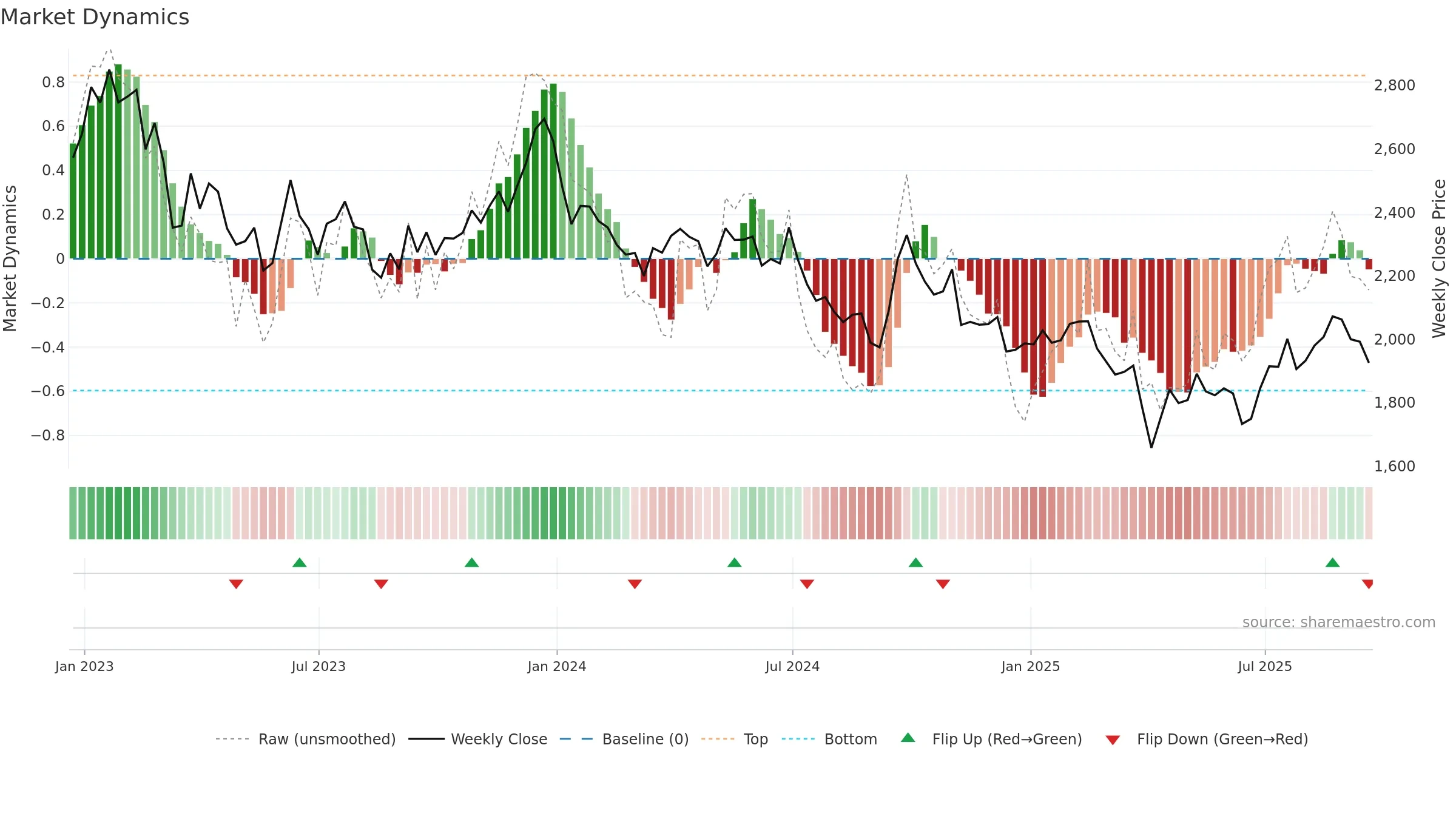The height and width of the screenshot is (819, 1456).
Task: Click the −0.2 left axis tick label
Action: [48, 303]
